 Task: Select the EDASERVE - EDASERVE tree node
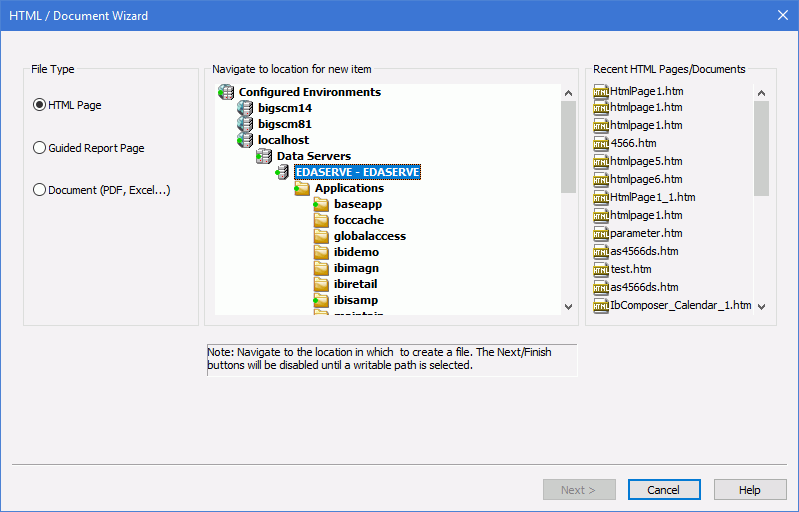click(357, 172)
